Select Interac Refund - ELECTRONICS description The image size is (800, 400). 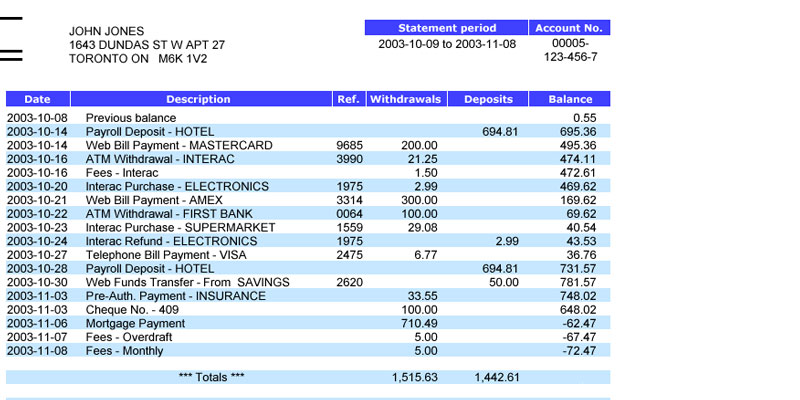pyautogui.click(x=171, y=241)
